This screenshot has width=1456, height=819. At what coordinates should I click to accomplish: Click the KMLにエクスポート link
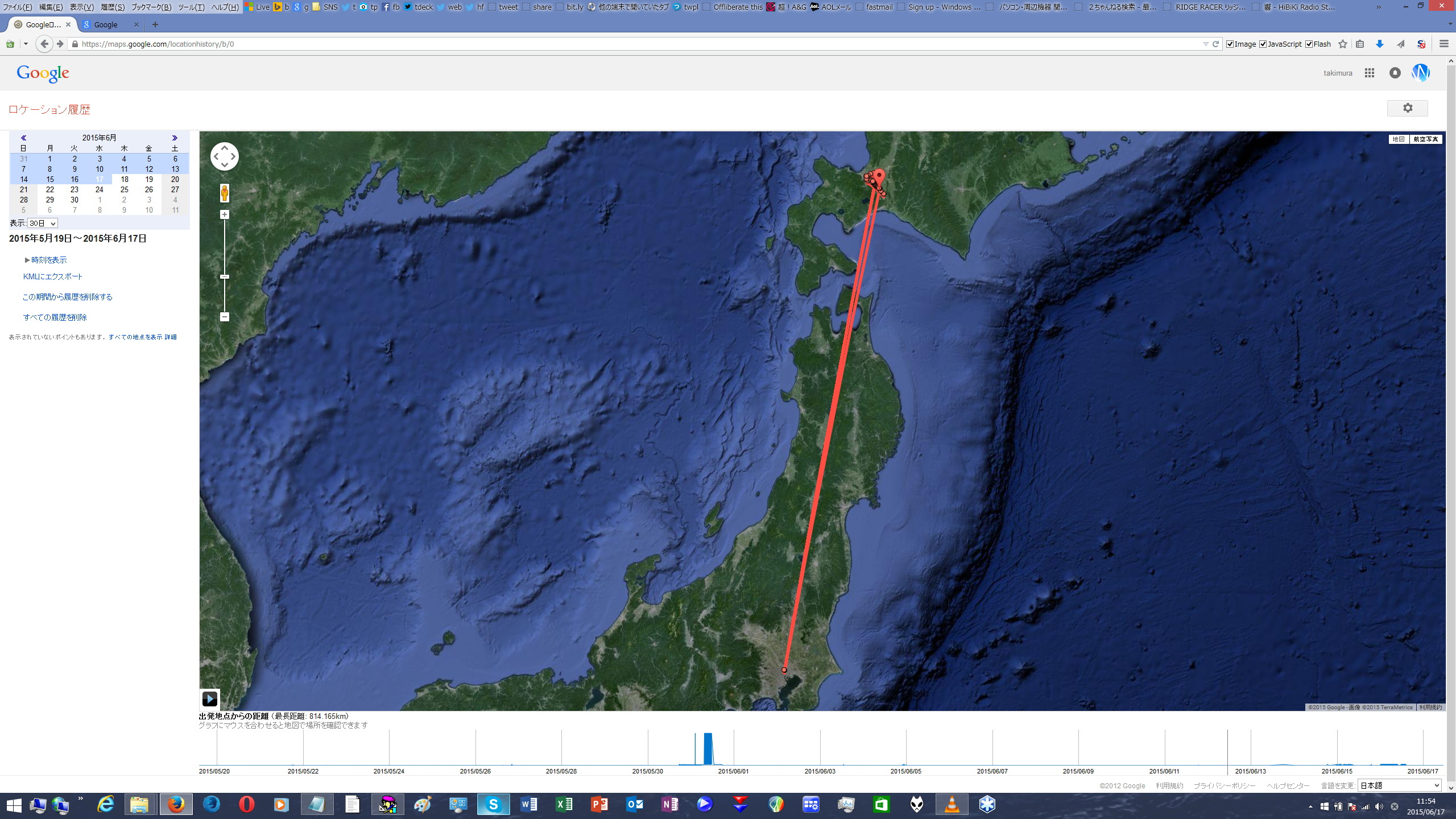pos(53,276)
